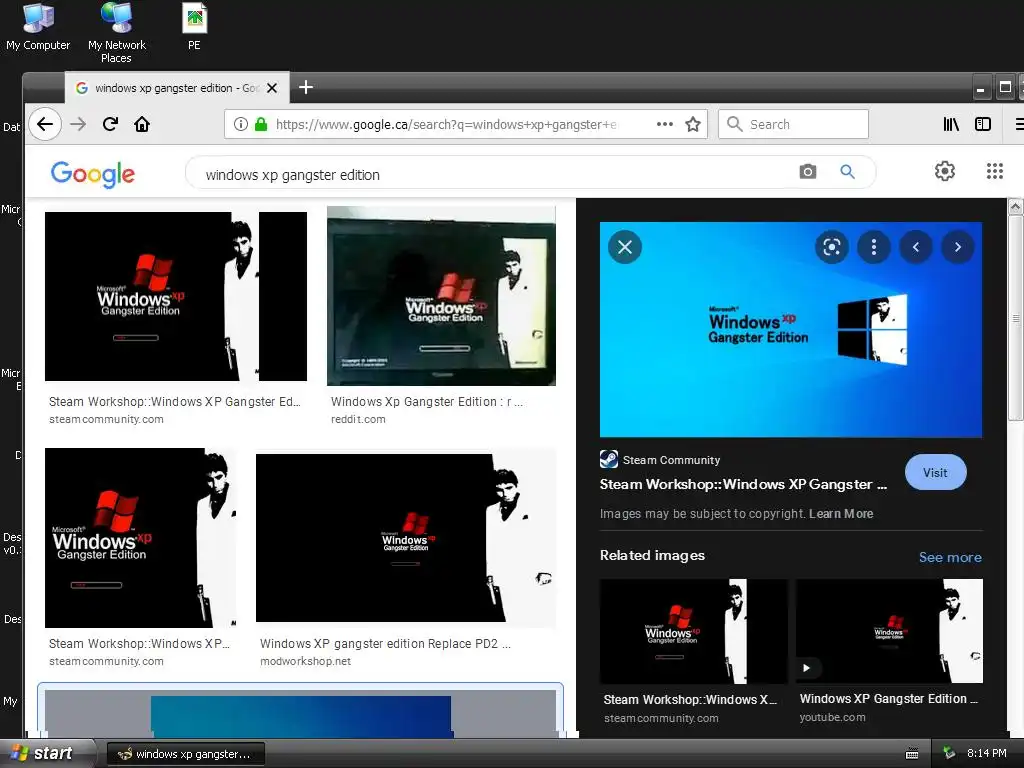Close the windows xp gangster edition tab
The width and height of the screenshot is (1024, 768).
tap(272, 88)
